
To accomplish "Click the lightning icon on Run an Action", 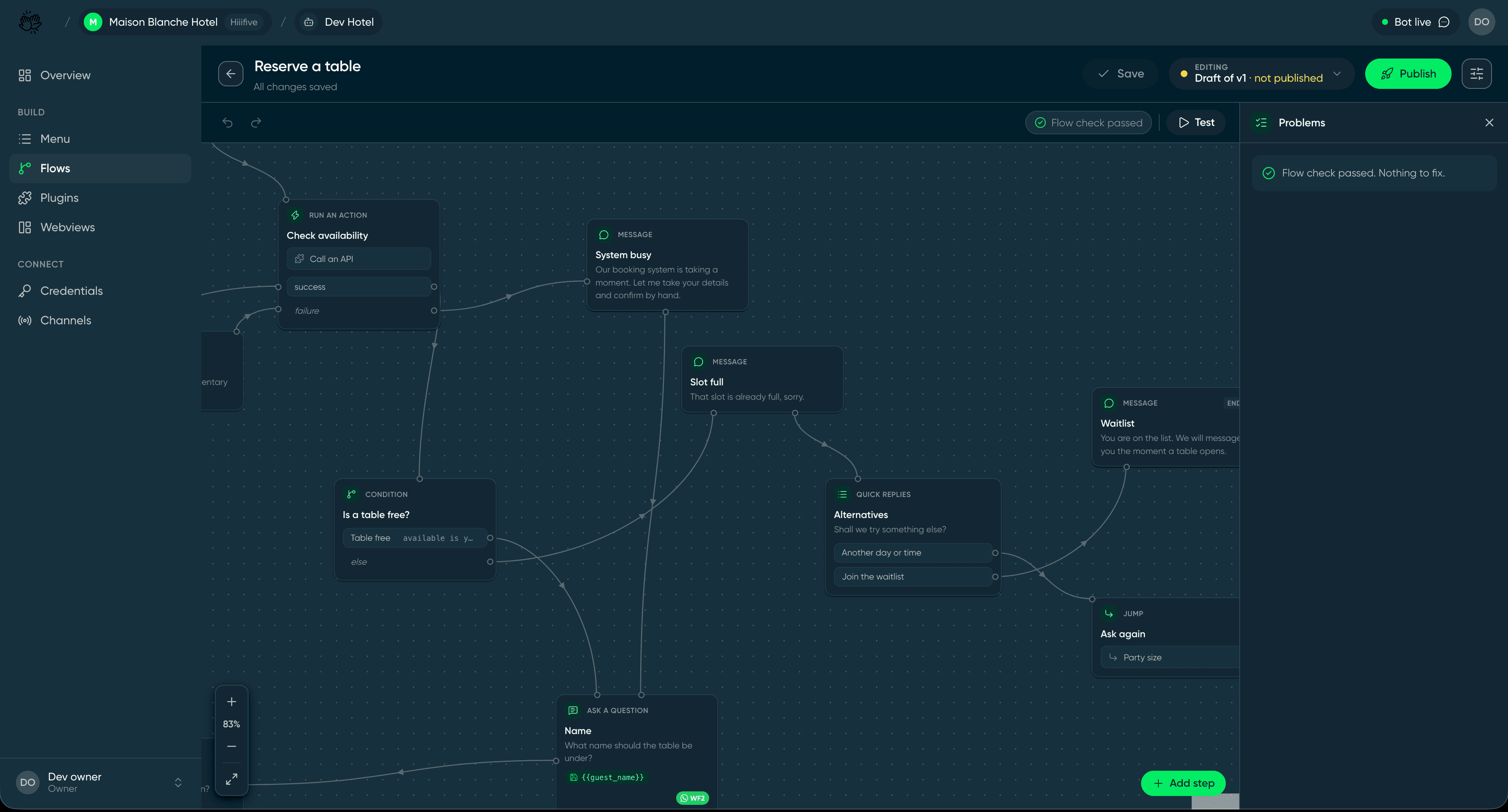I will [x=295, y=216].
